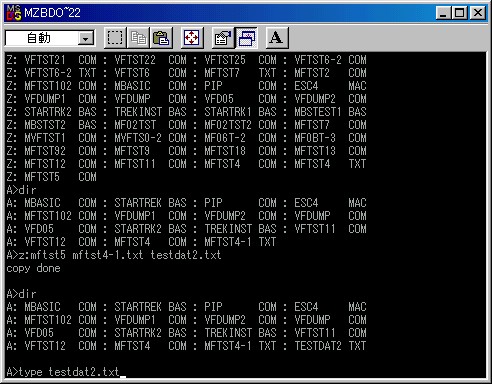Click the MZBDO~22 title bar text
Viewport: 492px width, 384px height.
(52, 13)
